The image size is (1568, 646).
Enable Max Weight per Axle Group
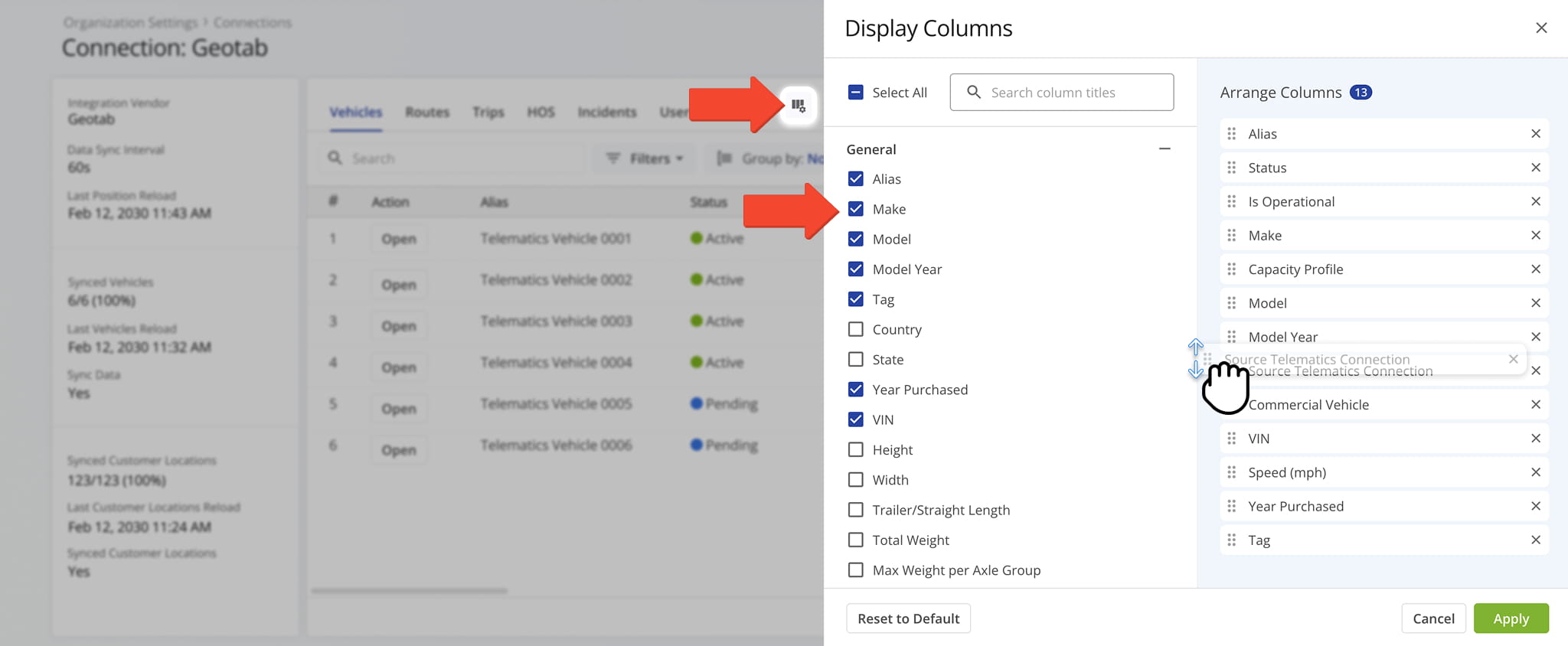pos(856,570)
